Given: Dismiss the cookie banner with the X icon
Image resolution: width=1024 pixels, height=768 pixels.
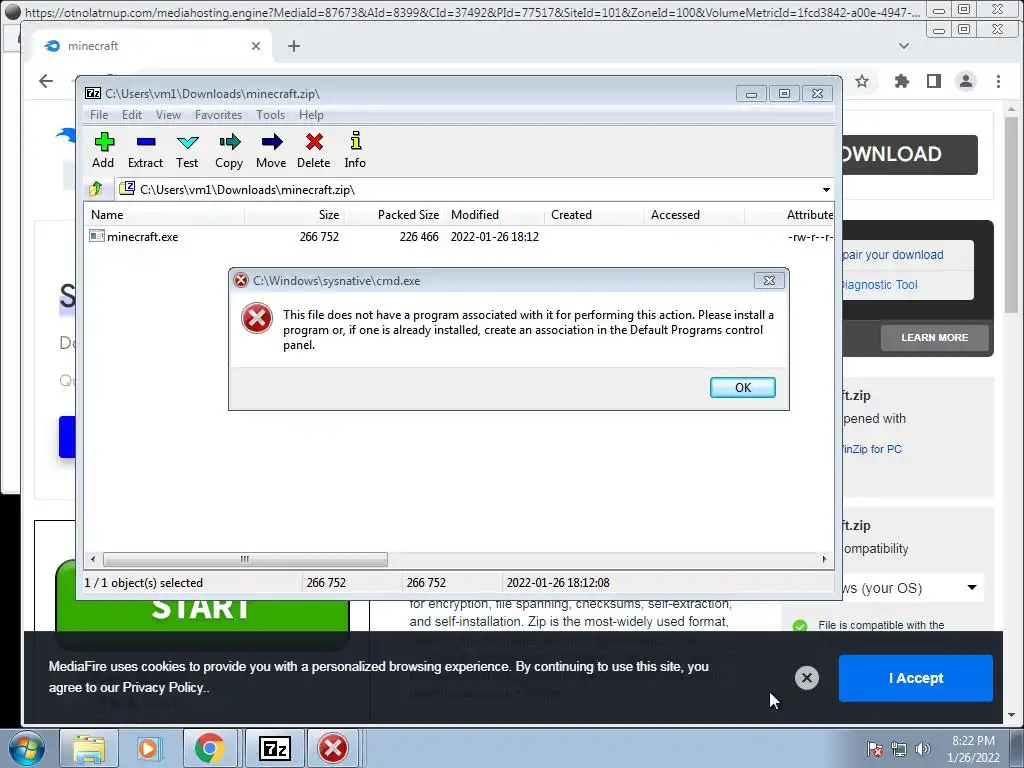Looking at the screenshot, I should pos(807,678).
